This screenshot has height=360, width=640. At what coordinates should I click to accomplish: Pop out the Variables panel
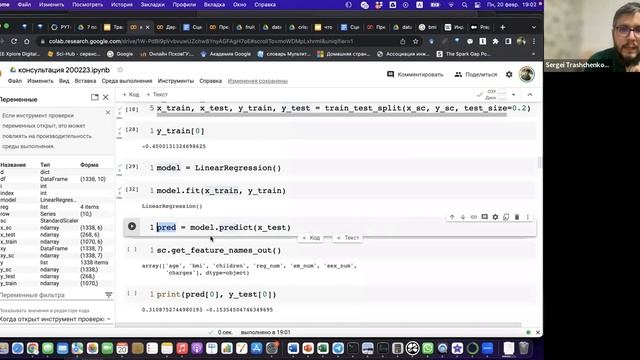click(x=95, y=97)
